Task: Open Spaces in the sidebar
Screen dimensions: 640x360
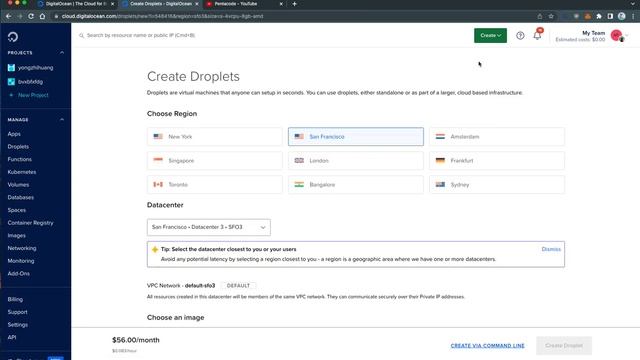Action: point(17,210)
